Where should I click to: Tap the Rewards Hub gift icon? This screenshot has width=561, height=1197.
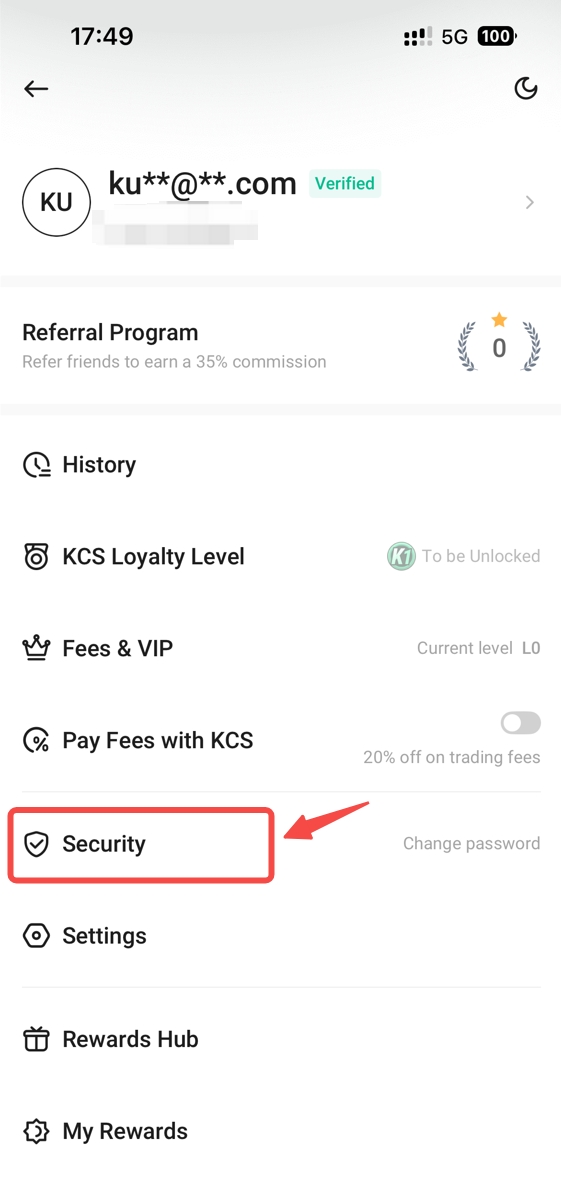coord(37,1039)
